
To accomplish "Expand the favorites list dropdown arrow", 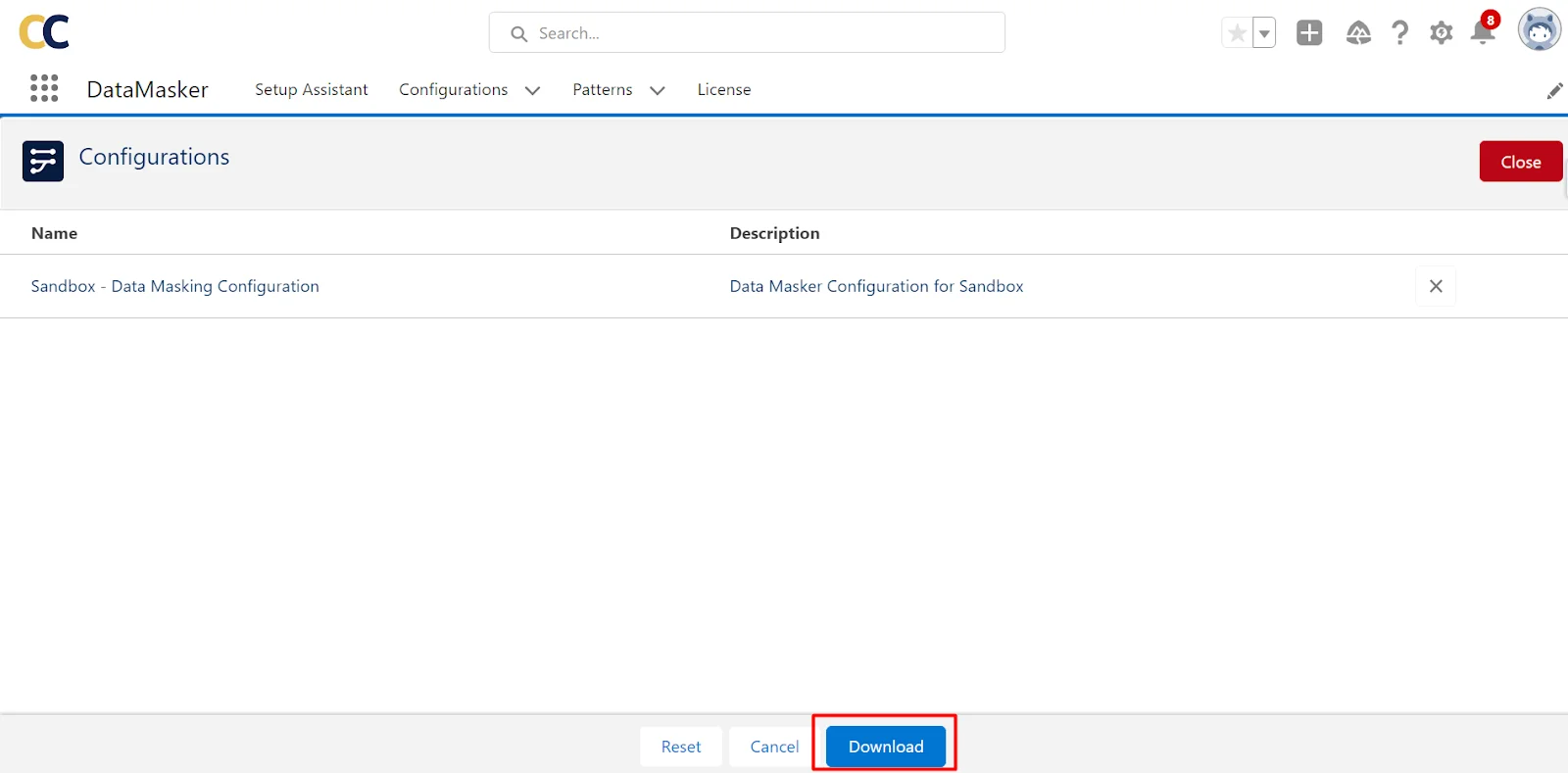I will pos(1264,33).
